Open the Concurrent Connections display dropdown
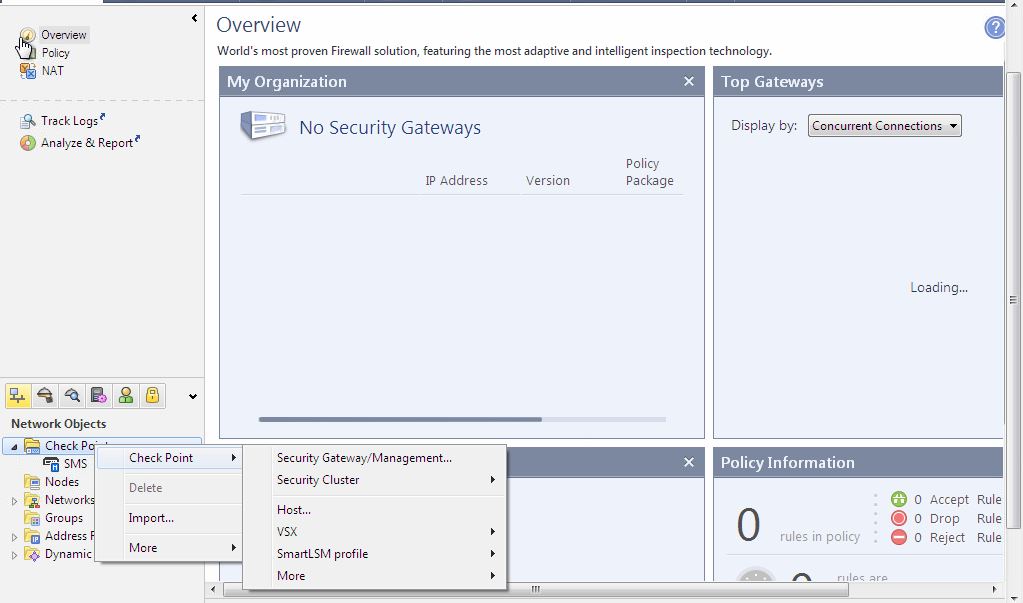The height and width of the screenshot is (603, 1023). 884,125
